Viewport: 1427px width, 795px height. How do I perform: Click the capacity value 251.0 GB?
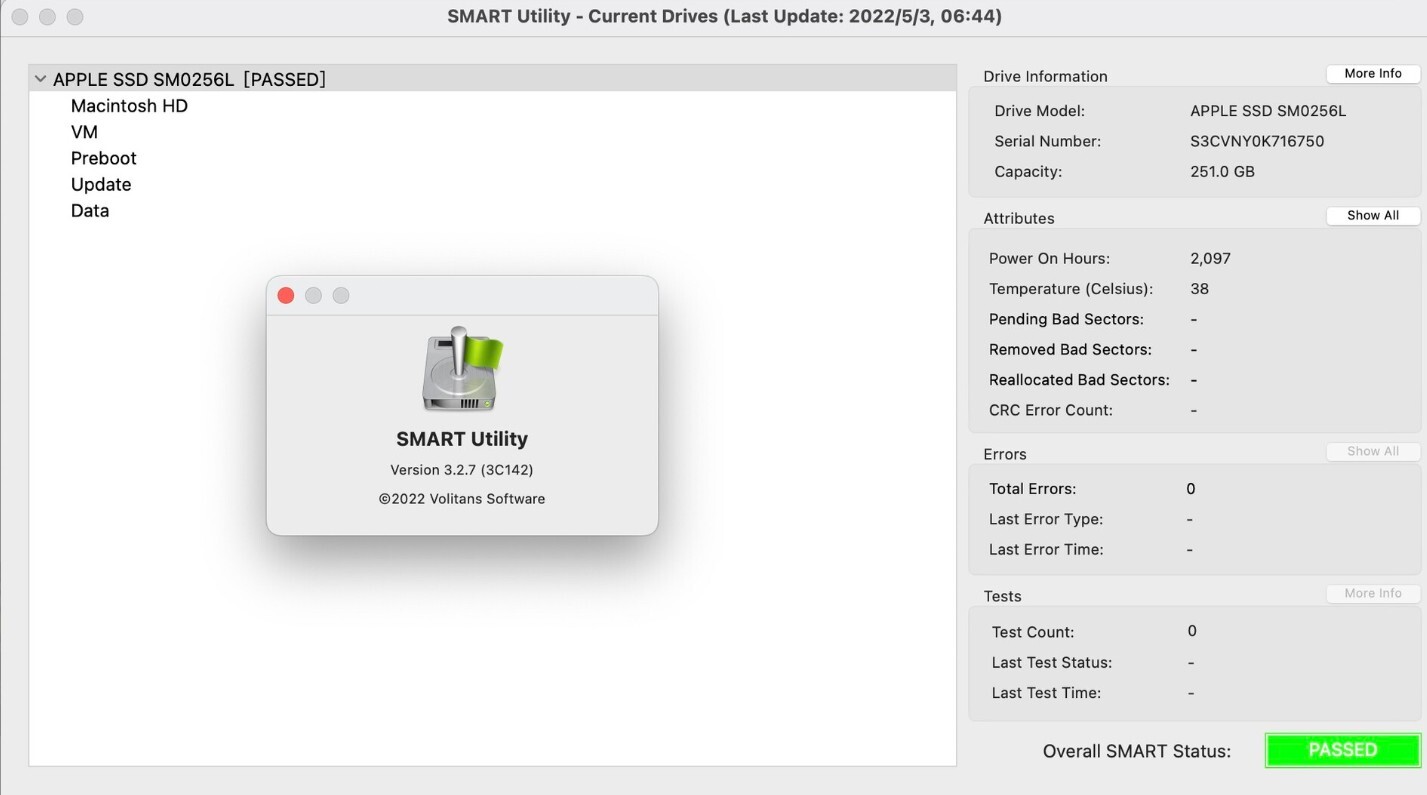pyautogui.click(x=1222, y=172)
